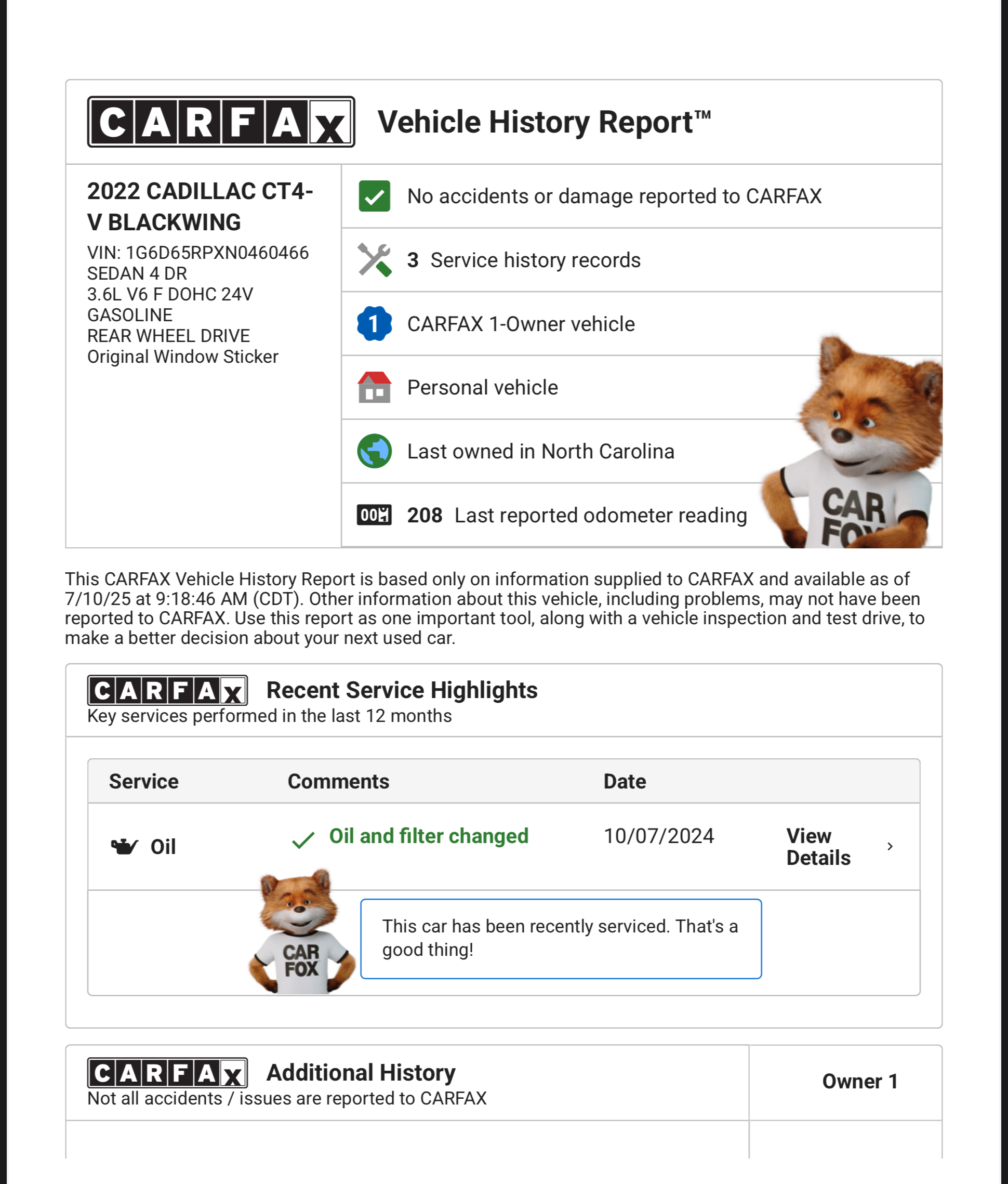The image size is (1008, 1184).
Task: Click the Comments column header
Action: point(339,781)
